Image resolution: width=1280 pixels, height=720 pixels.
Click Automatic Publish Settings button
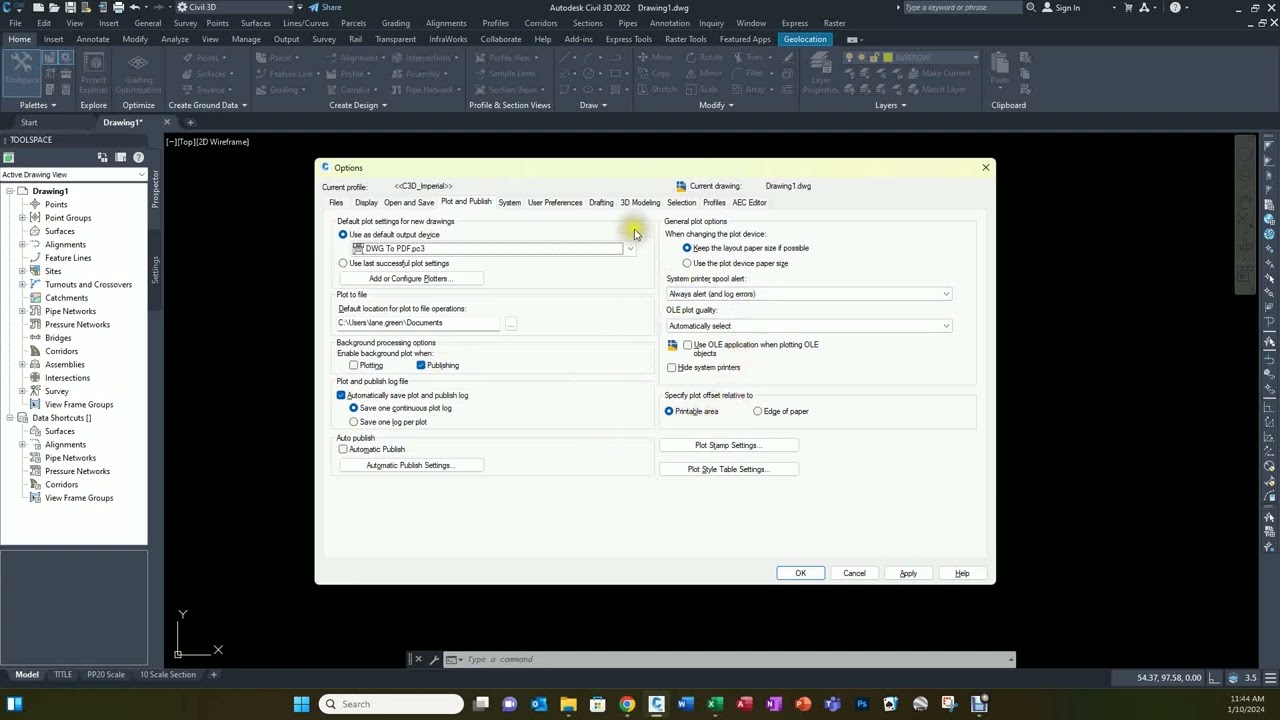[409, 466]
